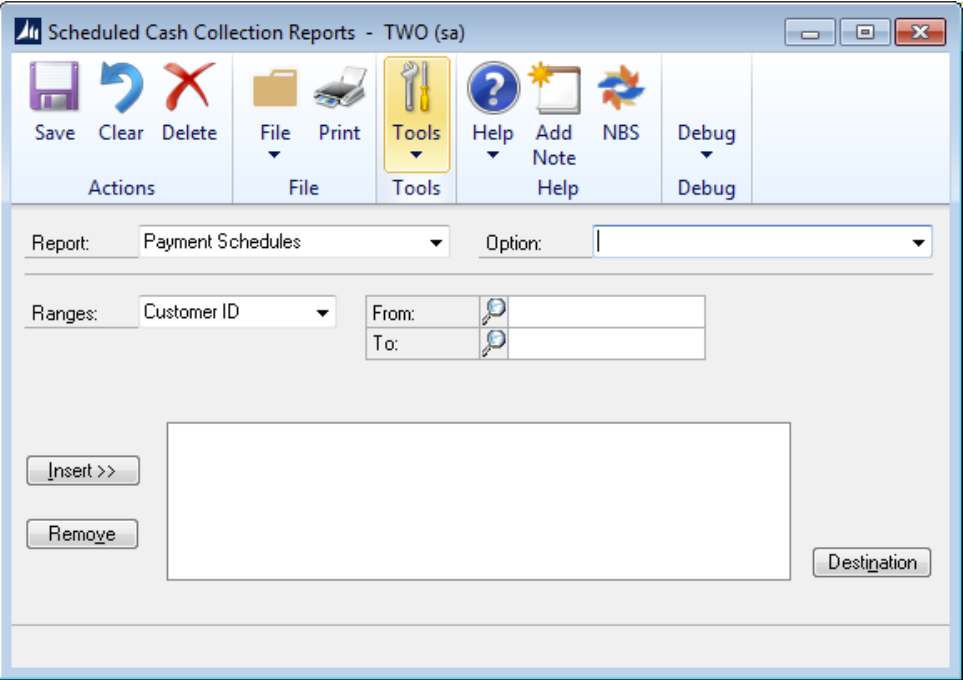Click the Destination button

872,563
